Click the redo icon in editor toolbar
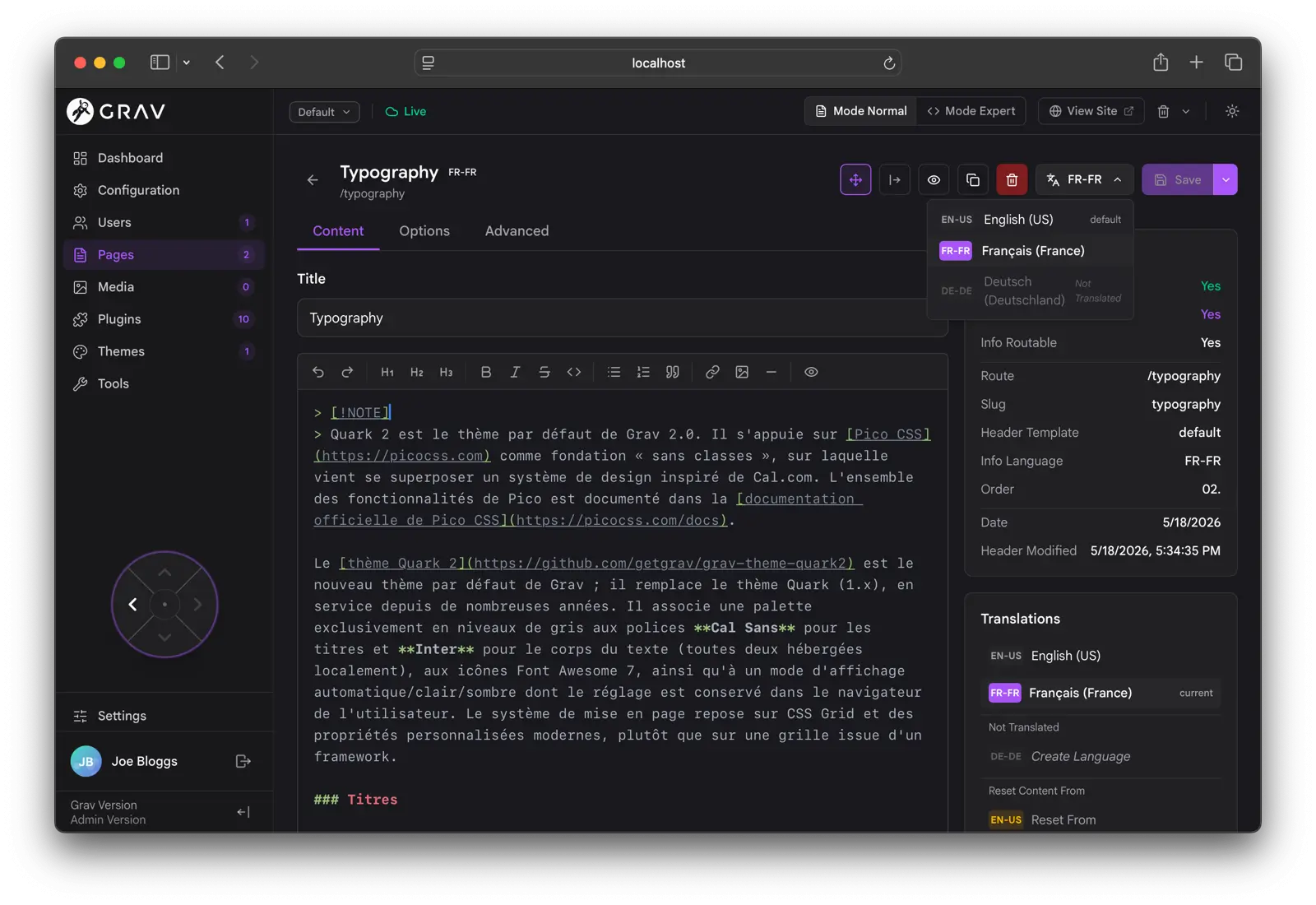 [x=347, y=372]
